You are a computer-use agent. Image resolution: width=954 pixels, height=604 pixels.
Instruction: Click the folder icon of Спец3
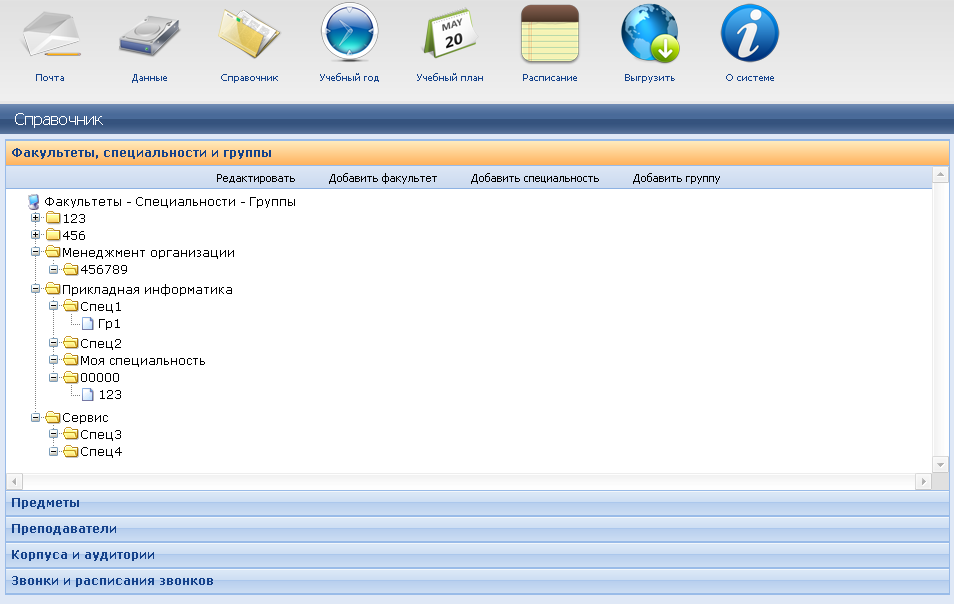[x=71, y=434]
